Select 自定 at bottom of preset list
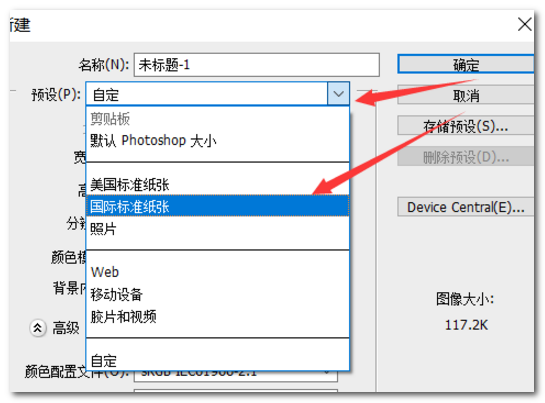545x403 pixels. tap(218, 361)
